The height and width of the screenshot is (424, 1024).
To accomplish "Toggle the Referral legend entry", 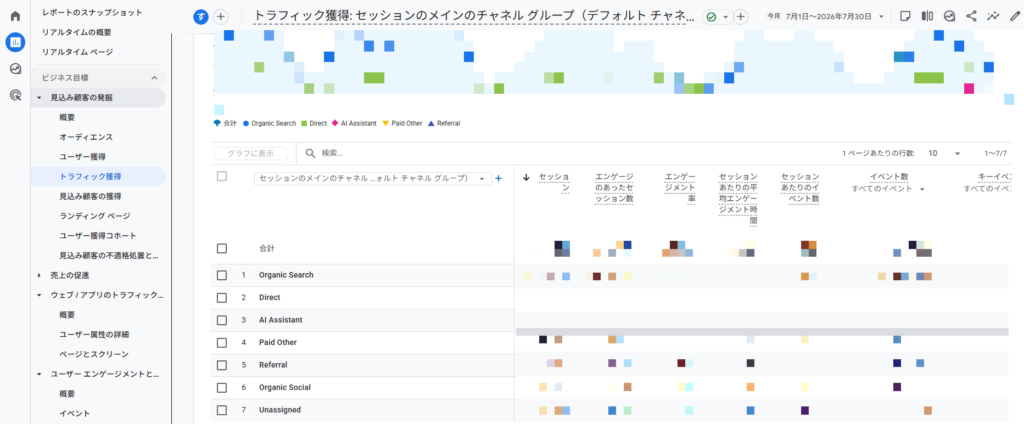I will [444, 123].
